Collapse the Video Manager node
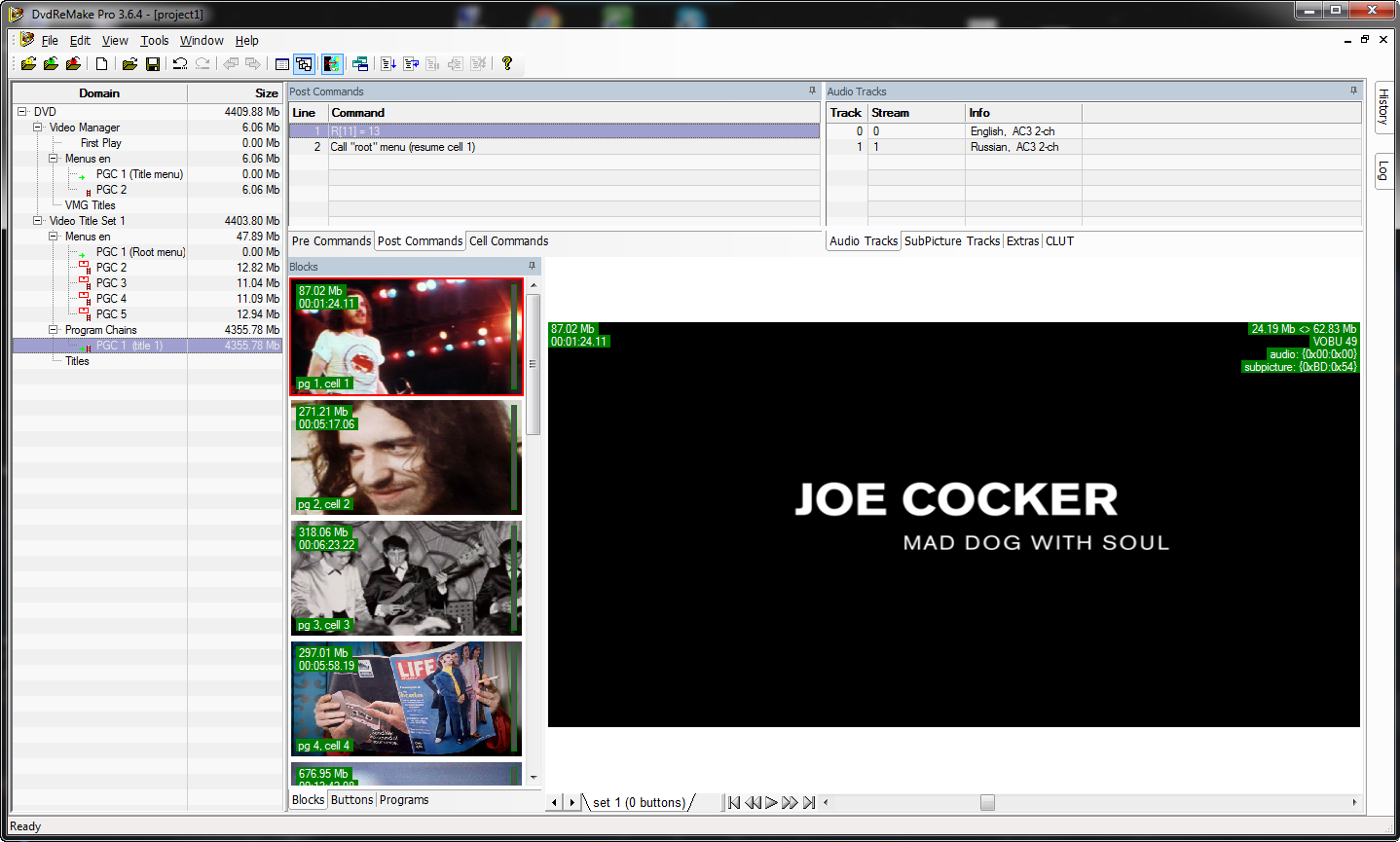The width and height of the screenshot is (1400, 842). [x=38, y=128]
